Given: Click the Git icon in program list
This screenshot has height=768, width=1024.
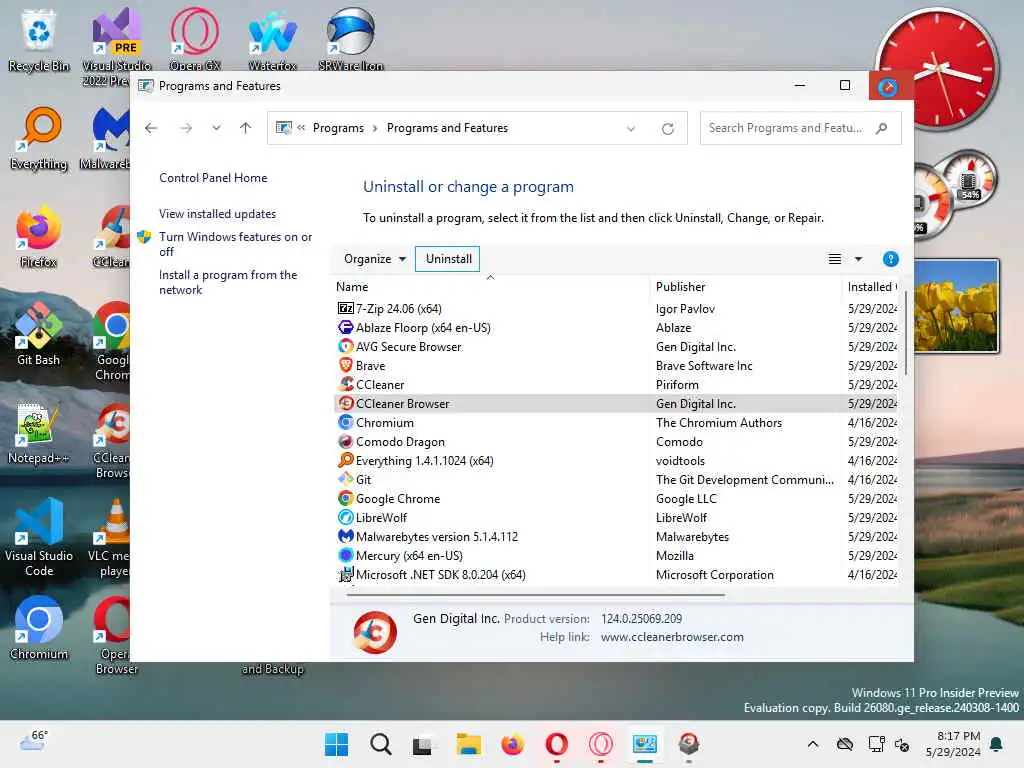Looking at the screenshot, I should click(x=345, y=479).
